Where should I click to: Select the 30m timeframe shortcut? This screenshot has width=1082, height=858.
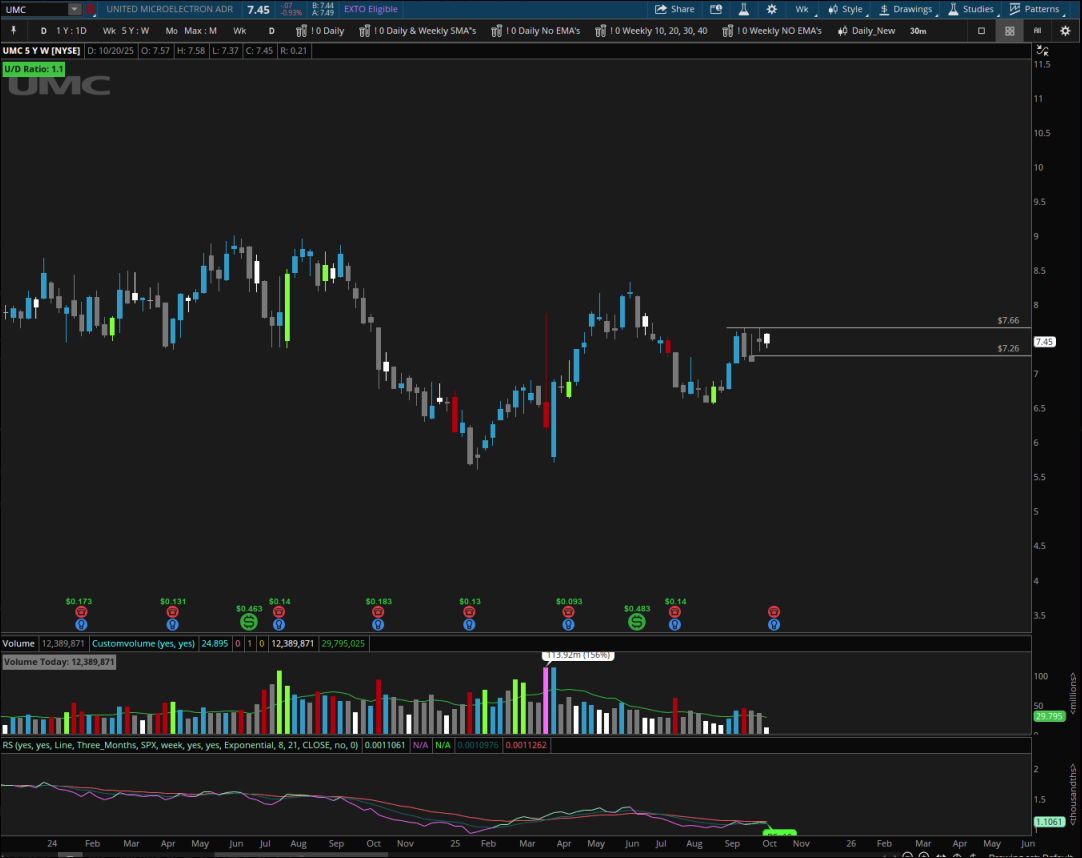click(918, 31)
